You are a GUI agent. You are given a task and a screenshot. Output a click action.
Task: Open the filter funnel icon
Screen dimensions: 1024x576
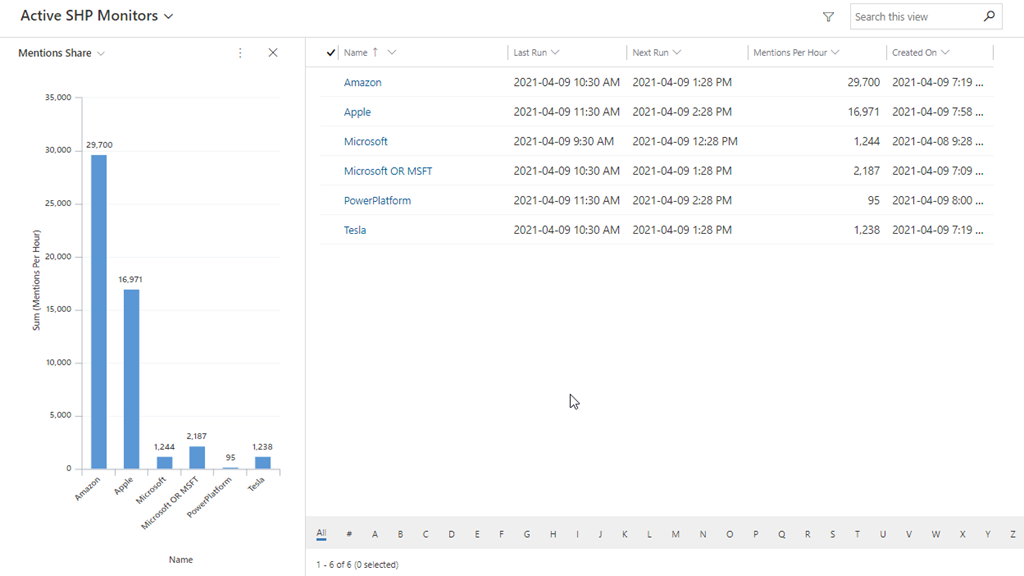pos(828,17)
